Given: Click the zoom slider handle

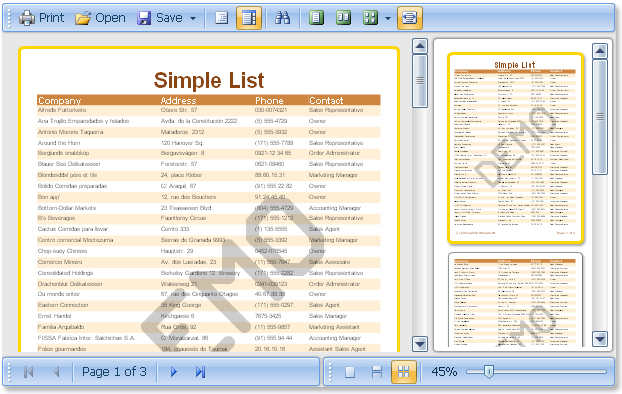Looking at the screenshot, I should pos(489,372).
